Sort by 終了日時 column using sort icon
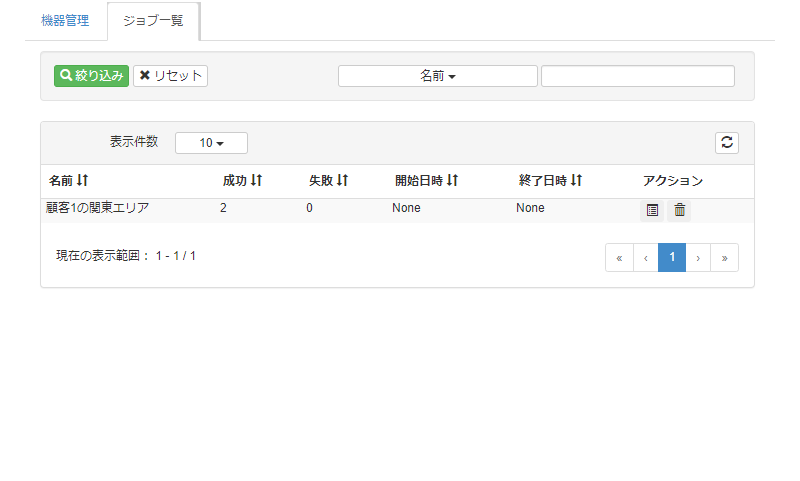The image size is (800, 481). coord(576,181)
